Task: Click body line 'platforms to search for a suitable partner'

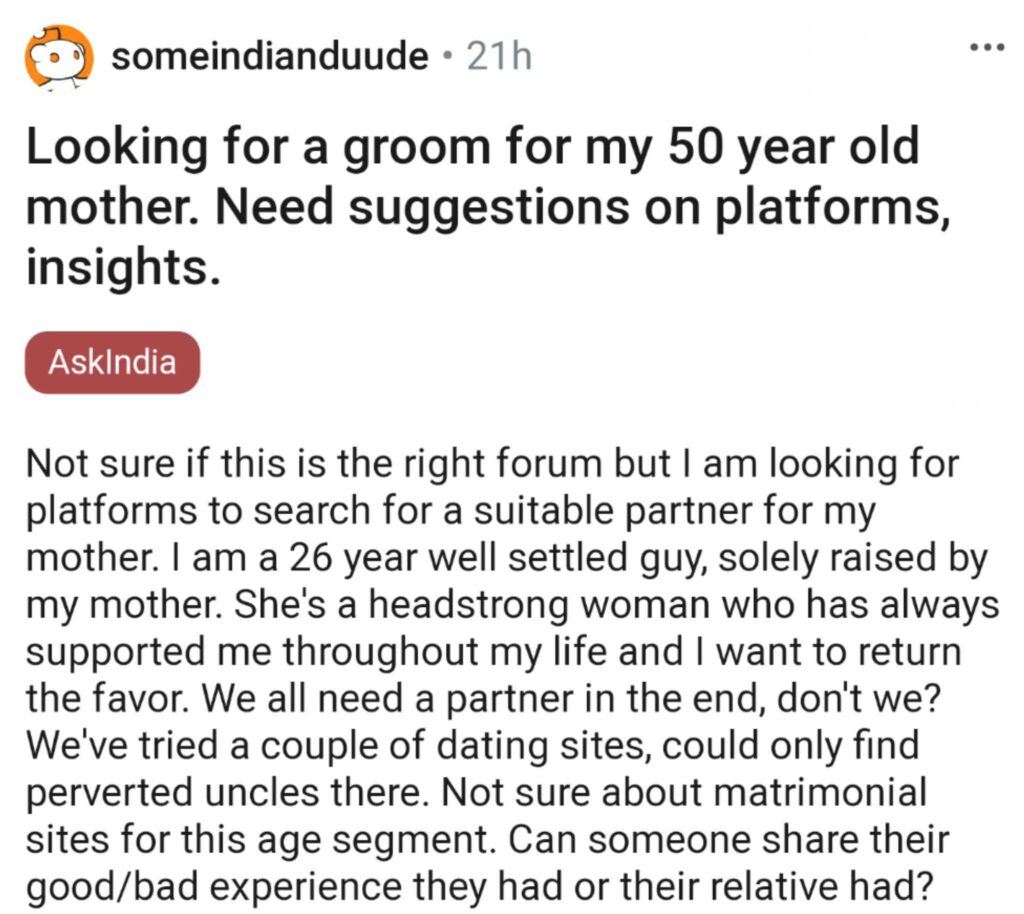Action: tap(451, 512)
